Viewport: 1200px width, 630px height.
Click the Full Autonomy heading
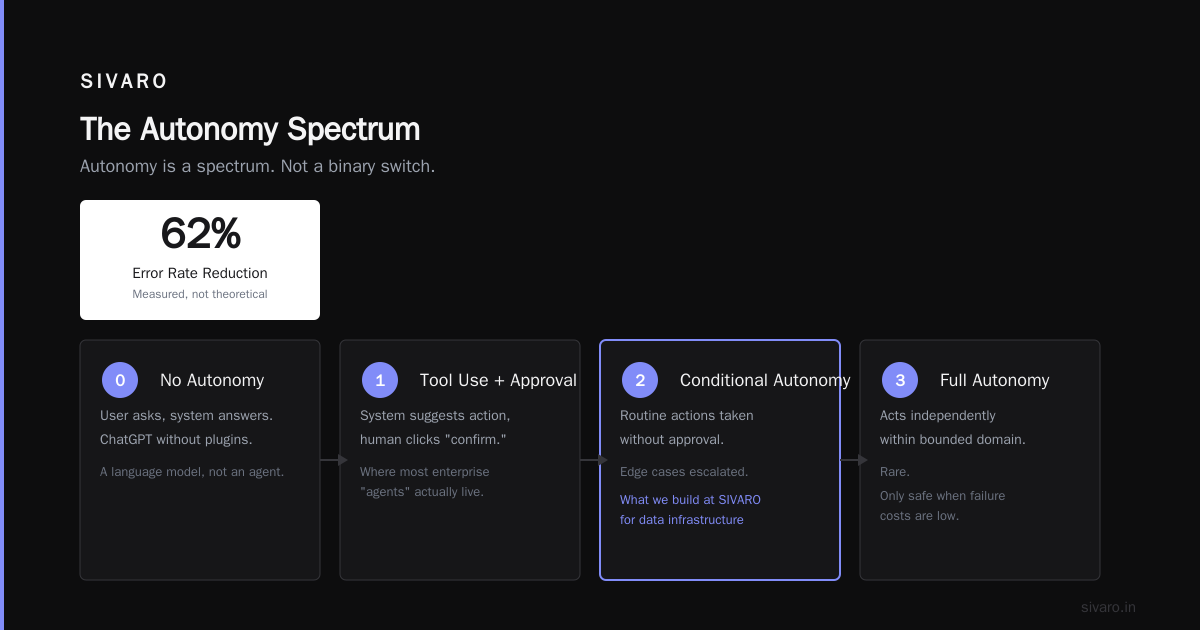(995, 380)
